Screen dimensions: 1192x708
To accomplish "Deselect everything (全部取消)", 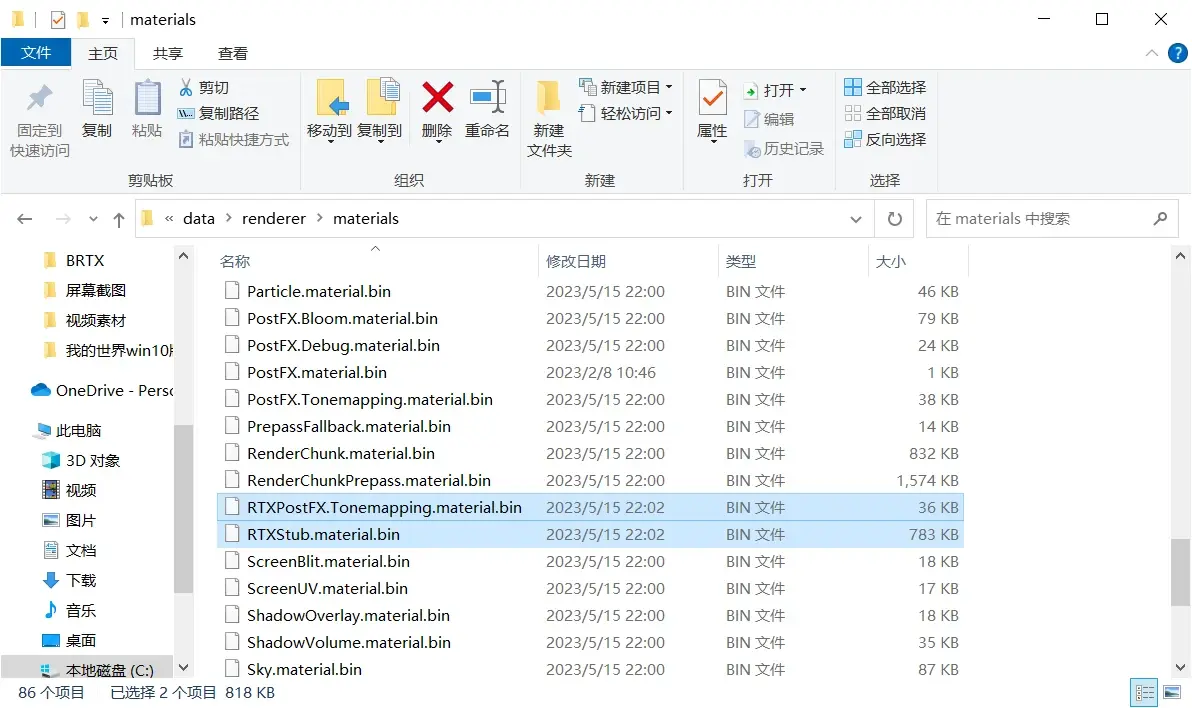I will click(885, 113).
